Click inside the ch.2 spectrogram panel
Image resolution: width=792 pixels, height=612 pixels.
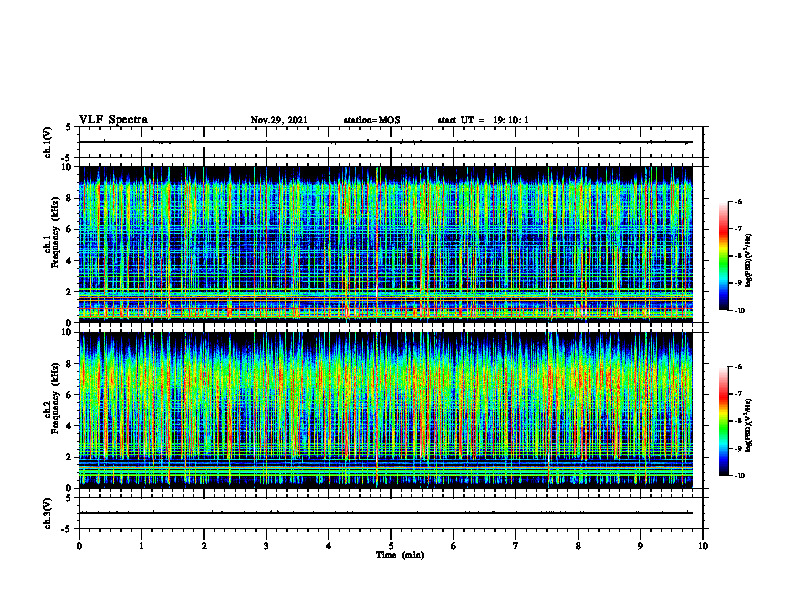[x=385, y=410]
